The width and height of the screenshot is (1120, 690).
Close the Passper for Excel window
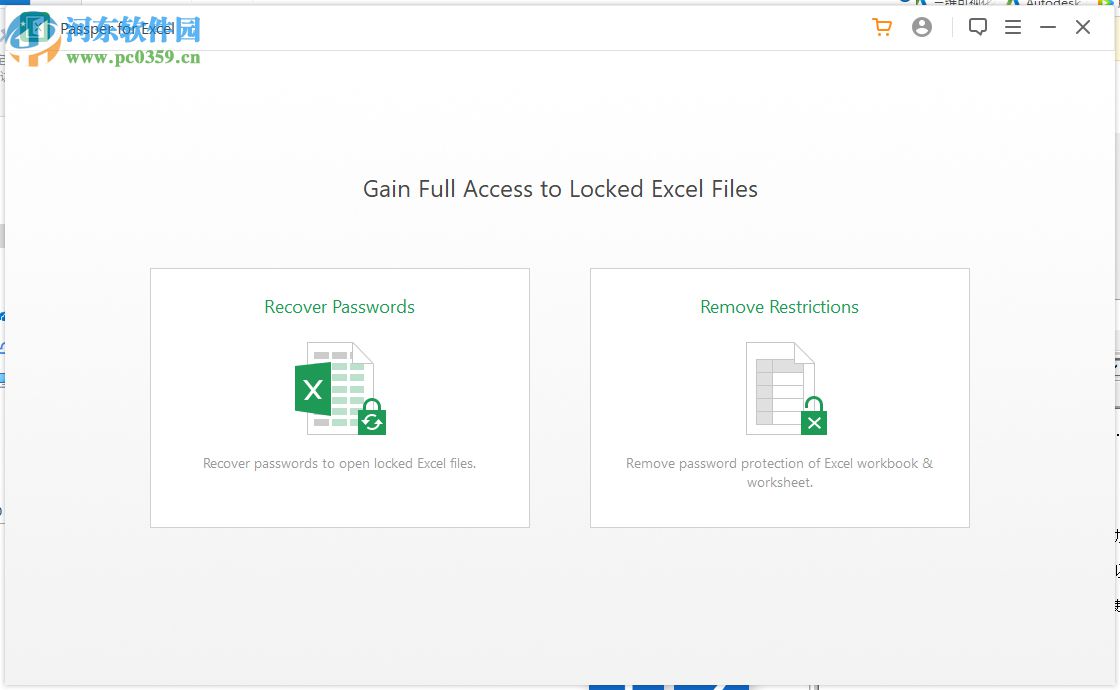pos(1083,27)
